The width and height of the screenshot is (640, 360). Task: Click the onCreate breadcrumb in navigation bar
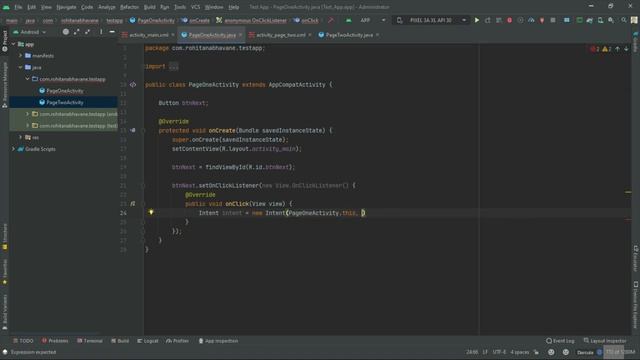pos(195,20)
